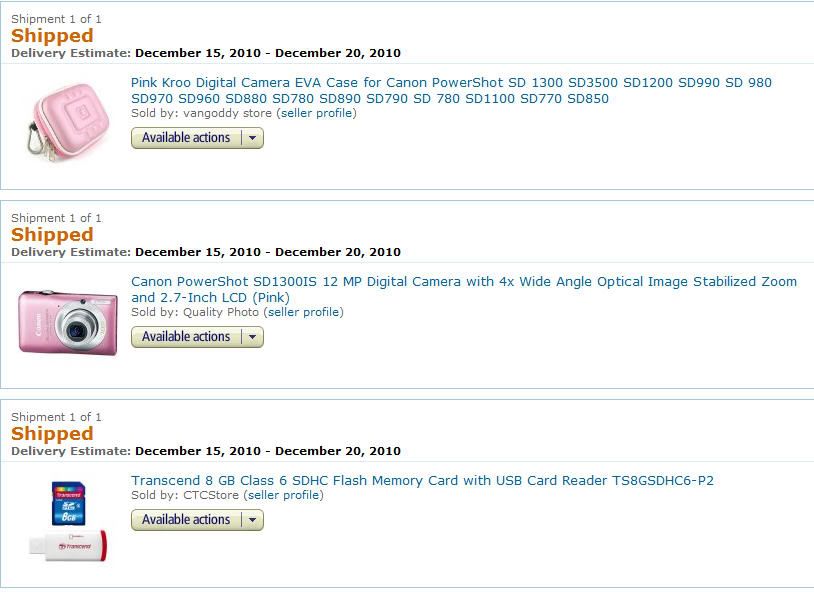Click Available actions for the Canon camera
Viewport: 814px width, 592px height.
click(x=186, y=337)
